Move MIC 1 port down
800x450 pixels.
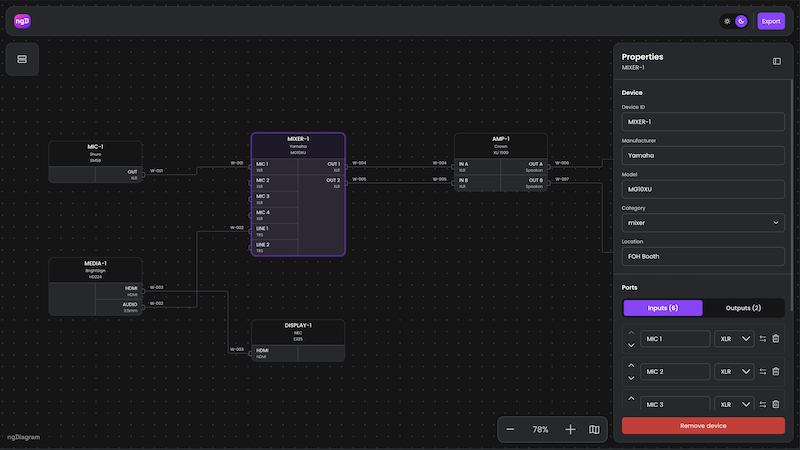point(631,345)
